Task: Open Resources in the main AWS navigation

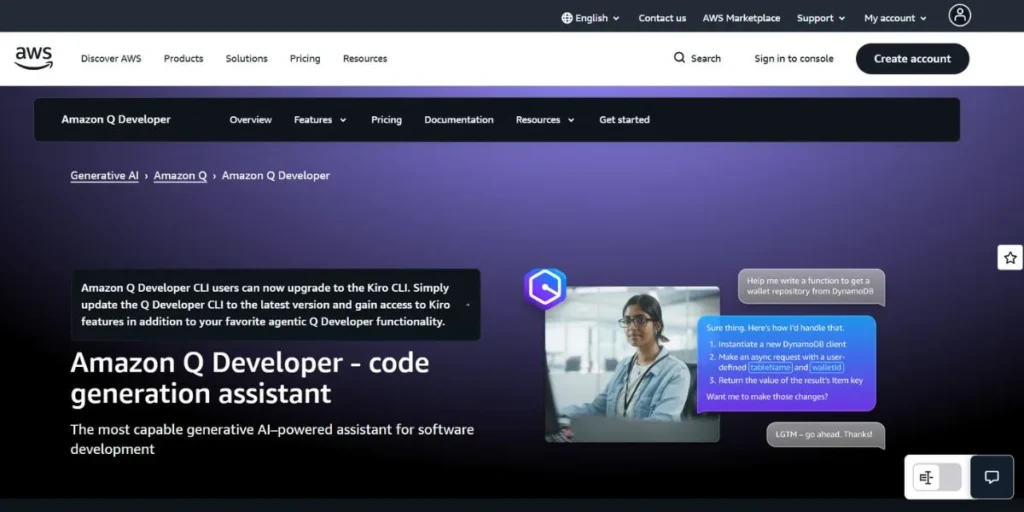Action: [365, 58]
